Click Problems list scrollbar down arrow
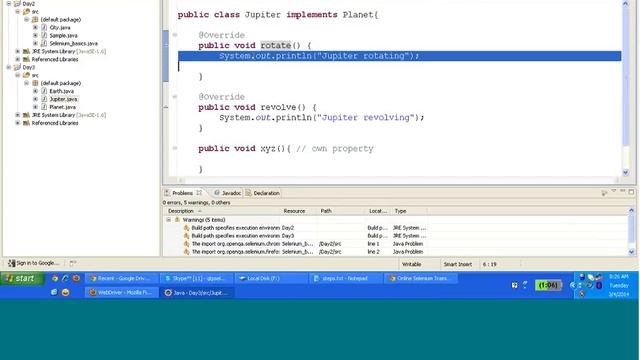Image resolution: width=640 pixels, height=360 pixels. [631, 252]
